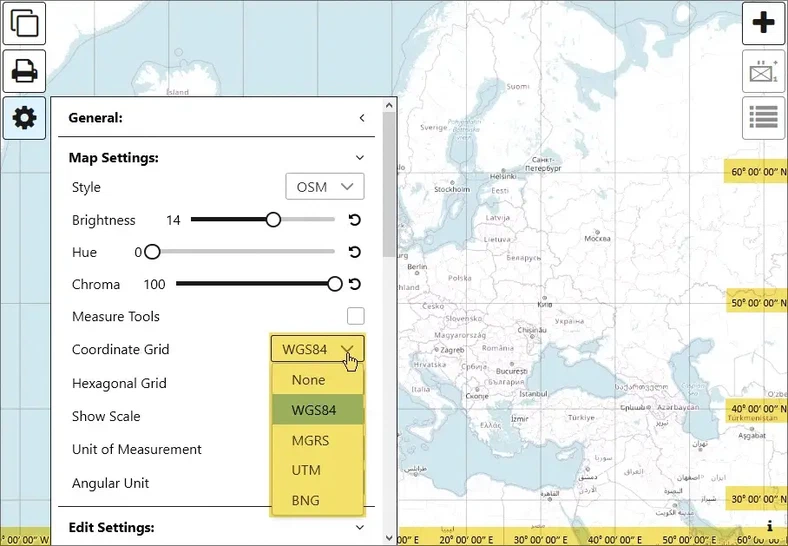Click the General heading
788x546 pixels.
(x=95, y=118)
